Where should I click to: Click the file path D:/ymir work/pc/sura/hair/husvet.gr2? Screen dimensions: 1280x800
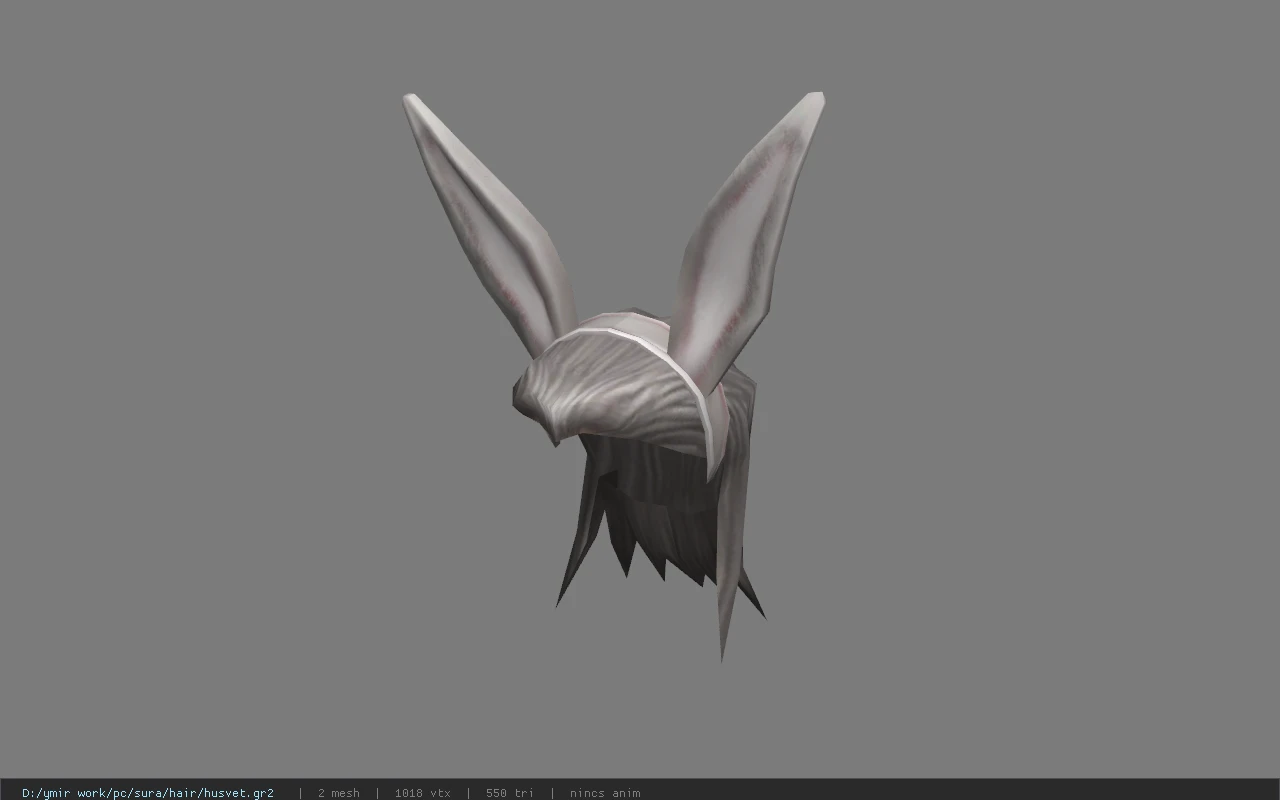coord(148,793)
